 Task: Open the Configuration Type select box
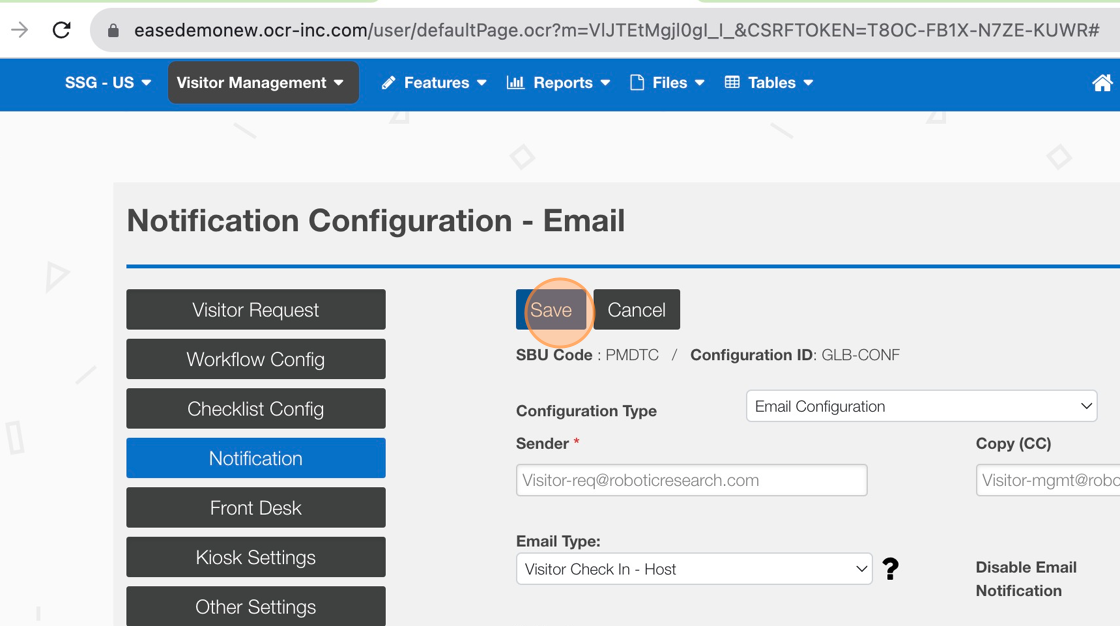[x=921, y=406]
